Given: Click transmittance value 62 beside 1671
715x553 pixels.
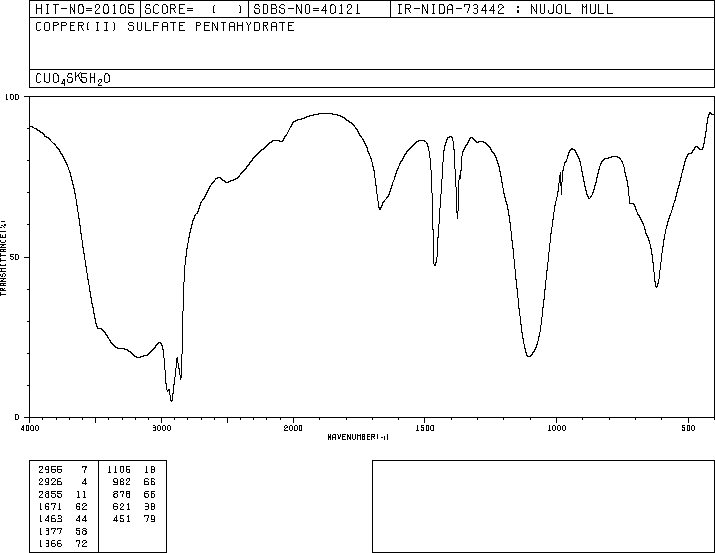Looking at the screenshot, I should (x=81, y=506).
